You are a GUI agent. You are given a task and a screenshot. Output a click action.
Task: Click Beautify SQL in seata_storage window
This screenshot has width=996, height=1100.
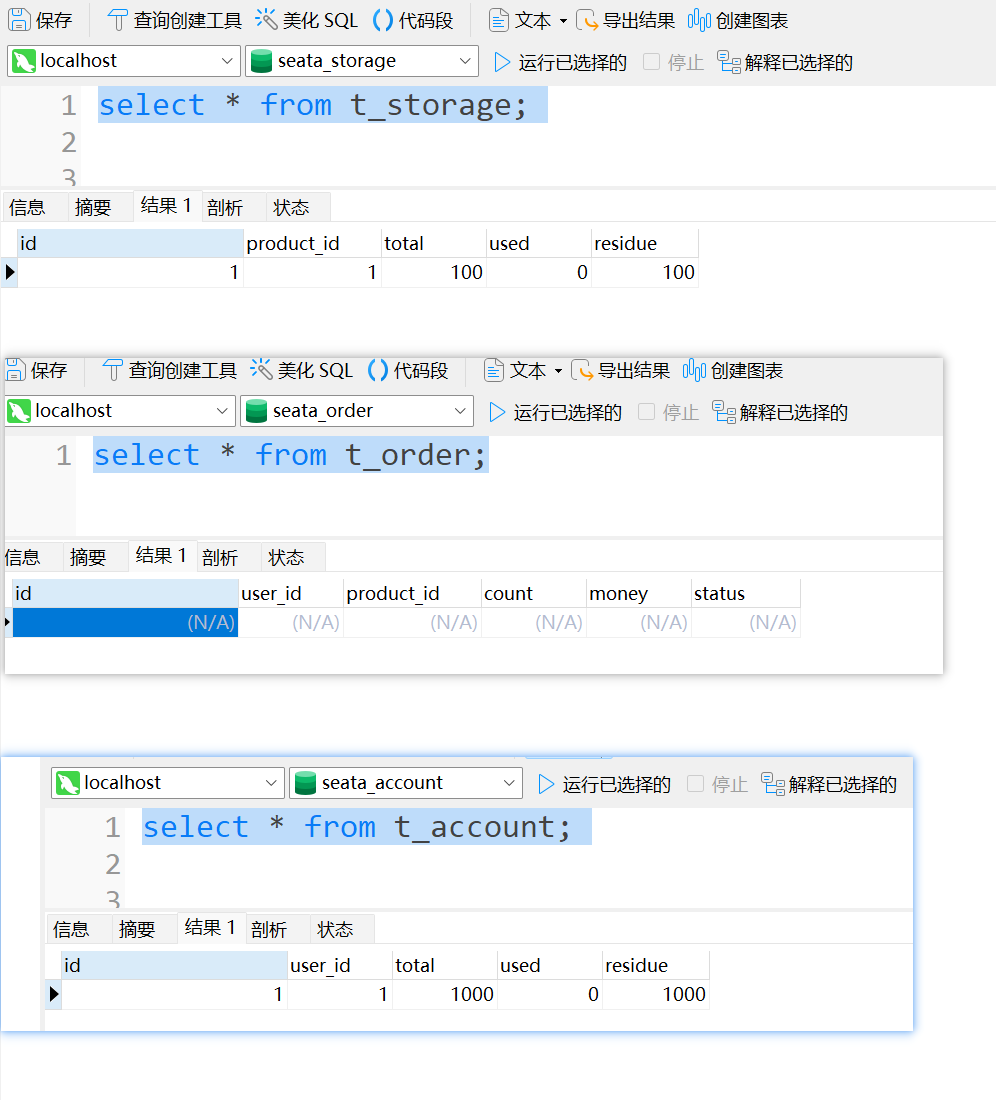pyautogui.click(x=307, y=20)
